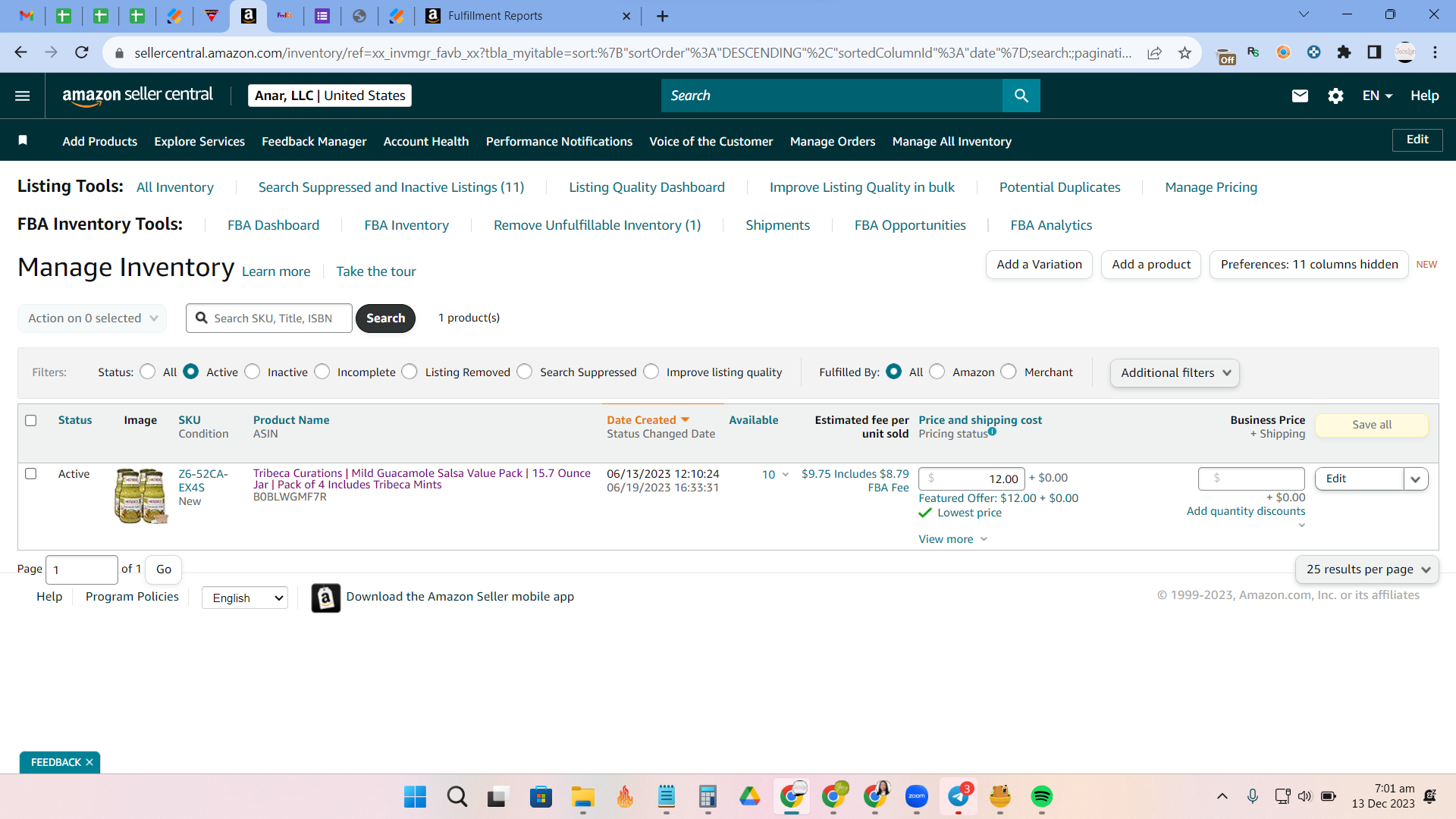This screenshot has height=819, width=1456.
Task: Check the select-all checkbox in table header
Action: (31, 420)
